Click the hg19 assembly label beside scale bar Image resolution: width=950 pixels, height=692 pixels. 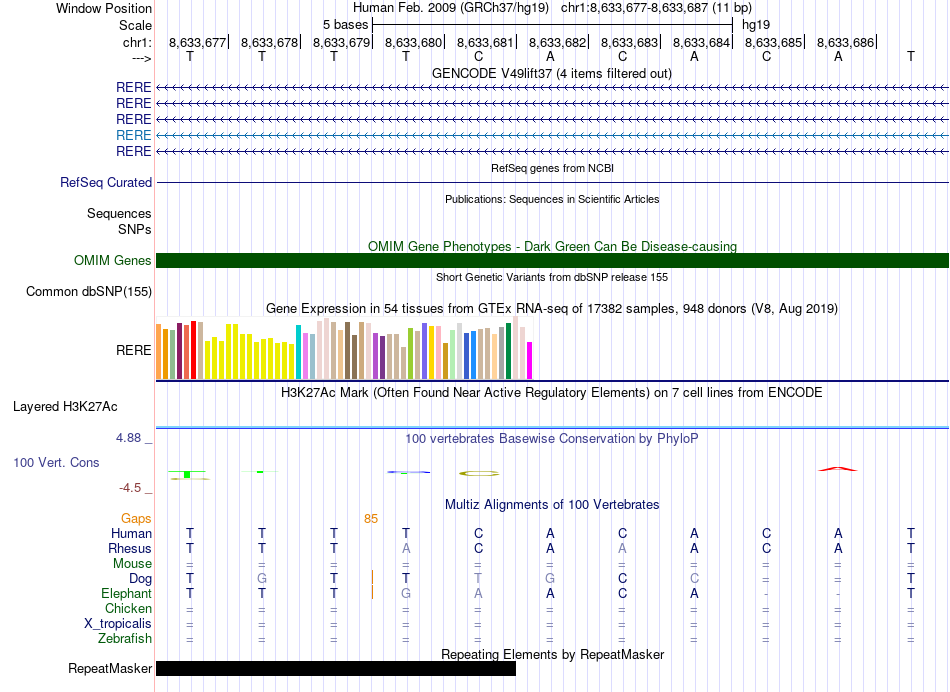[x=756, y=25]
